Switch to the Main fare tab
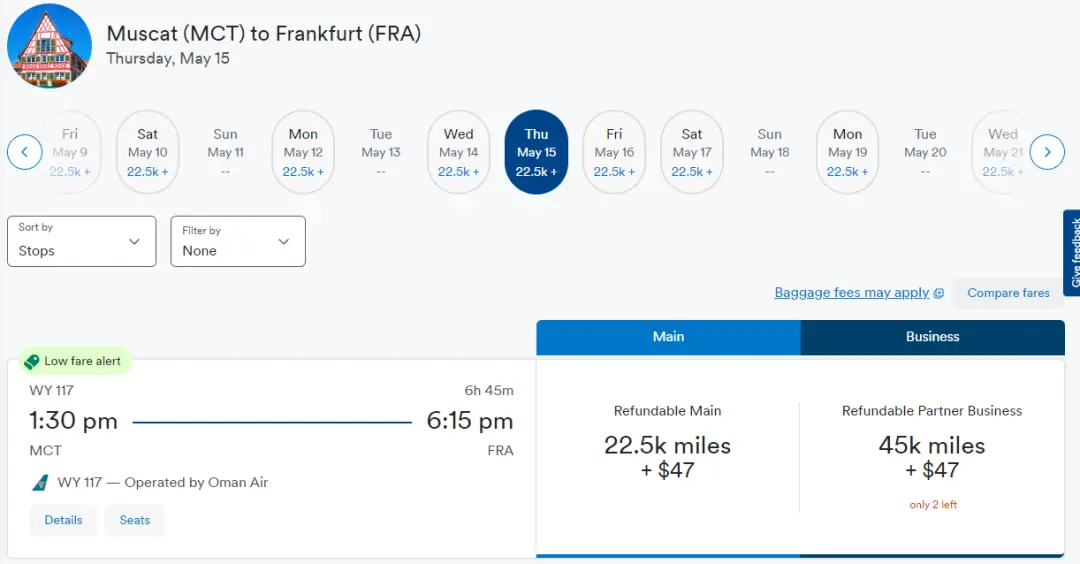1080x564 pixels. [x=668, y=337]
